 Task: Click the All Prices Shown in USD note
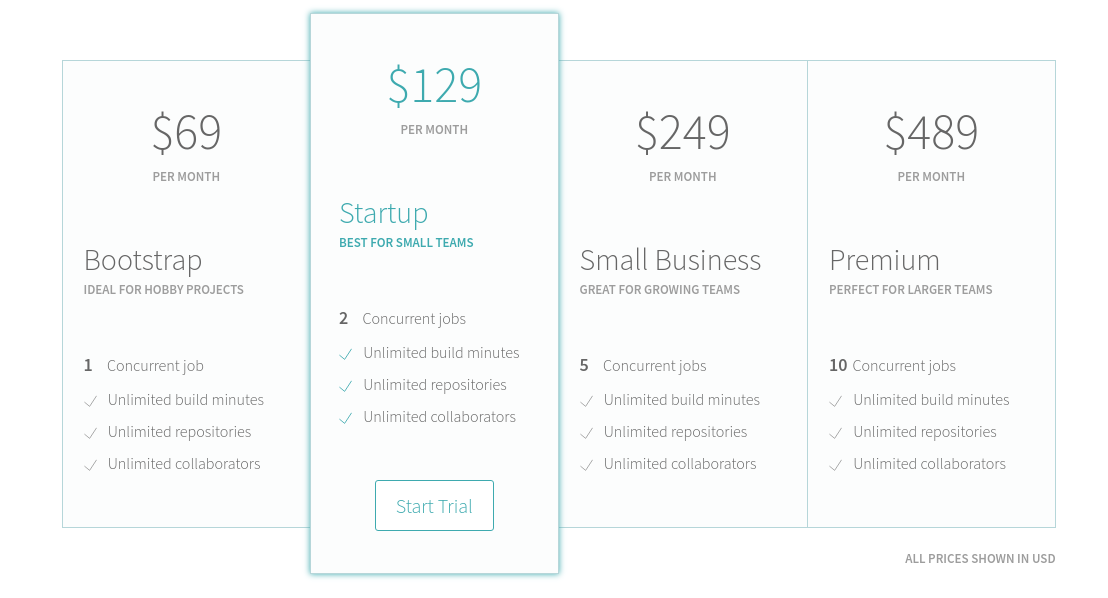pos(979,559)
